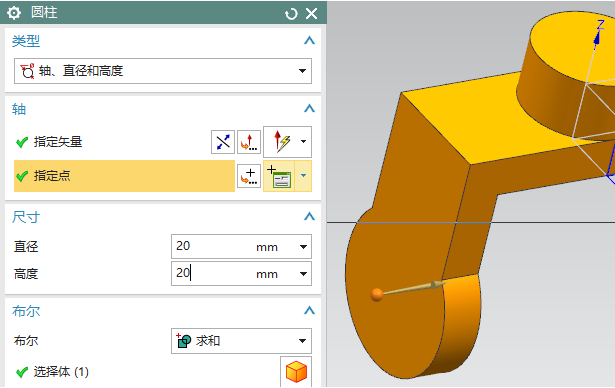Open the 轴、直径和高度 type dropdown
Screen dimensions: 615x388
pos(163,71)
